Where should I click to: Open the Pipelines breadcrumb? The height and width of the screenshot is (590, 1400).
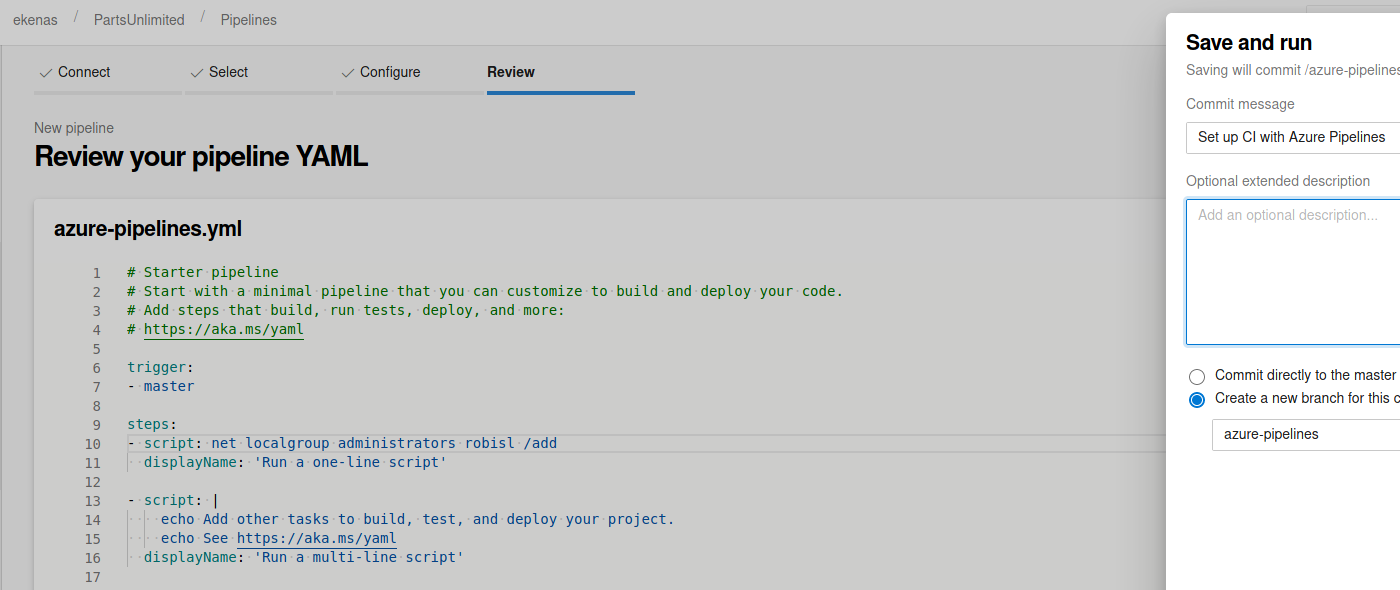click(249, 20)
